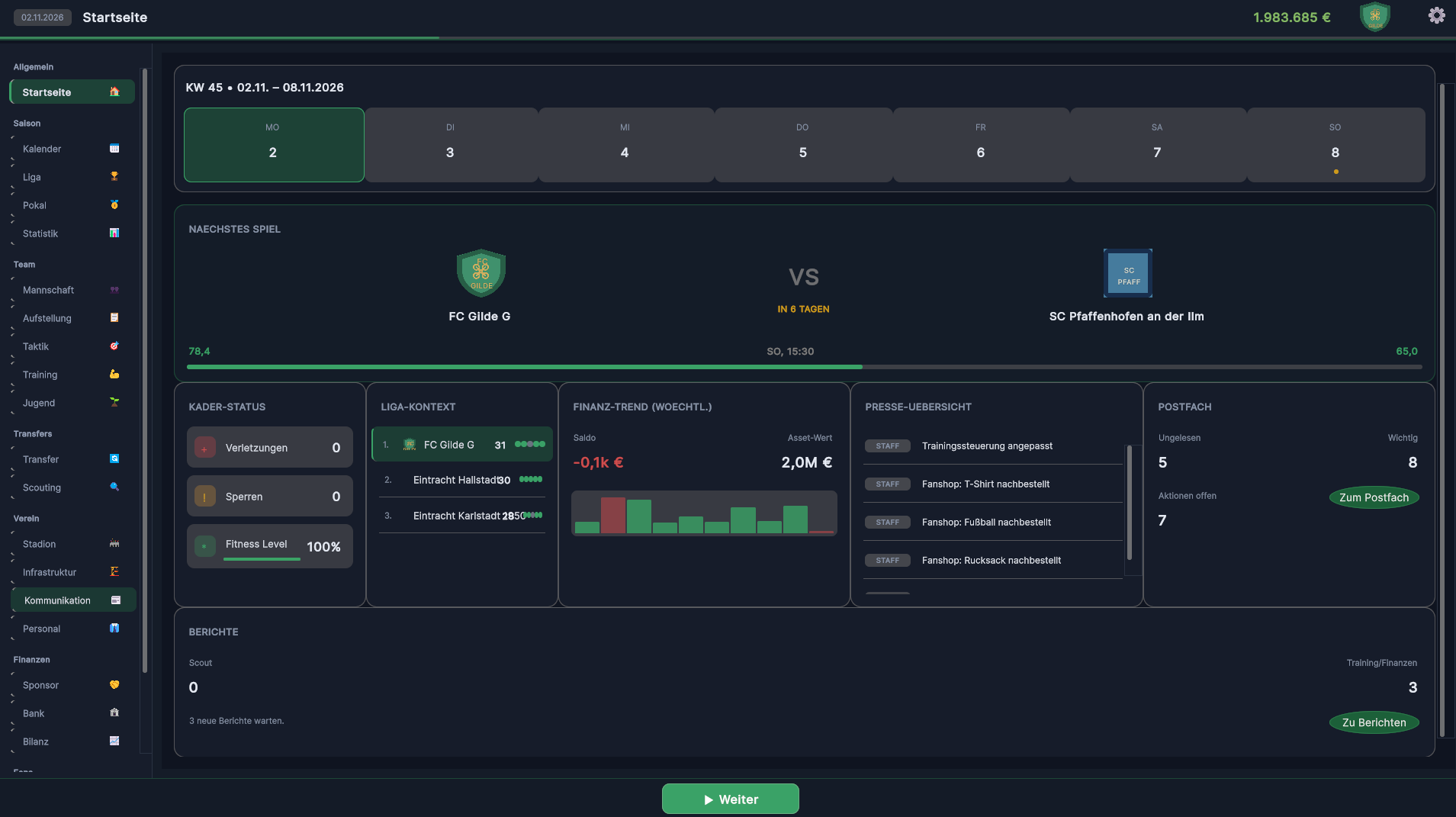The image size is (1456, 817).
Task: Select Eintracht Hallstadt league row
Action: click(462, 479)
